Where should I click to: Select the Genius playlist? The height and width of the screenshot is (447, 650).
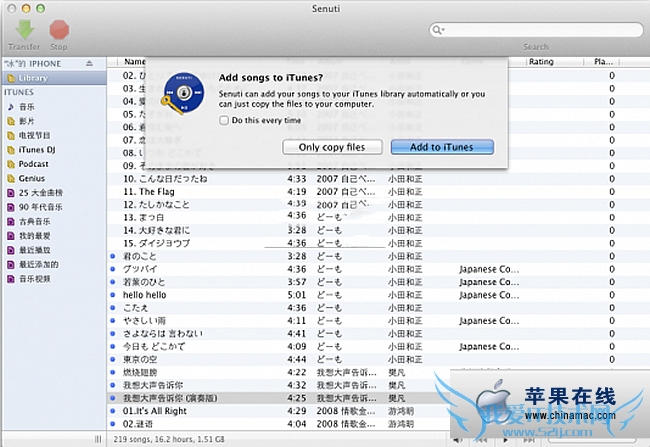pyautogui.click(x=32, y=177)
